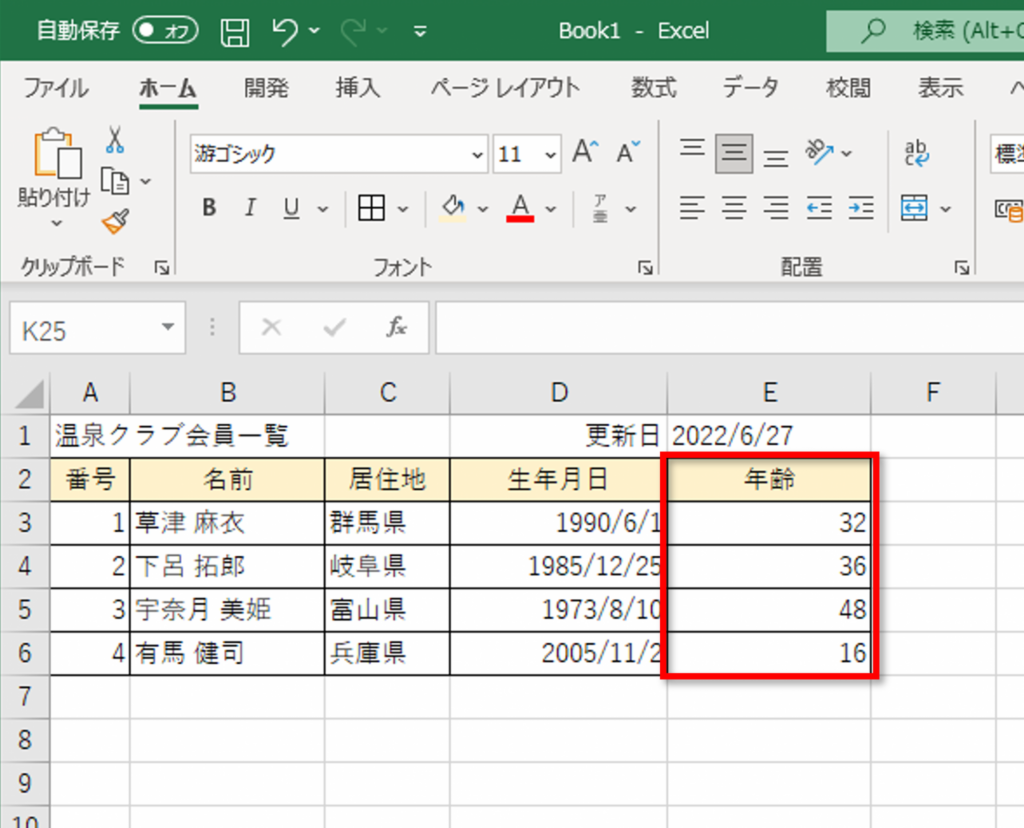Click the text orientation icon
Screen dimensions: 1024x828
(x=819, y=153)
